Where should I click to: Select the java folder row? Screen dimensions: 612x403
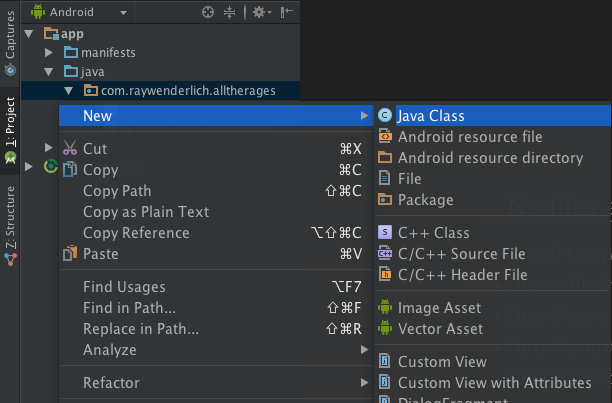(x=160, y=71)
